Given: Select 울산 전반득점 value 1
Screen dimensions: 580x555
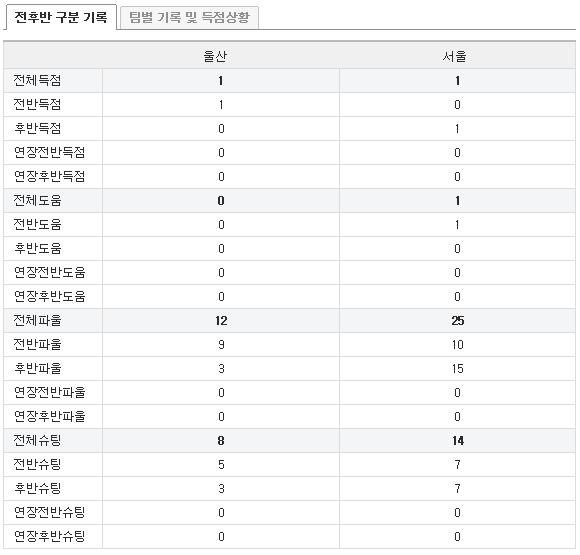Looking at the screenshot, I should pos(221,104).
